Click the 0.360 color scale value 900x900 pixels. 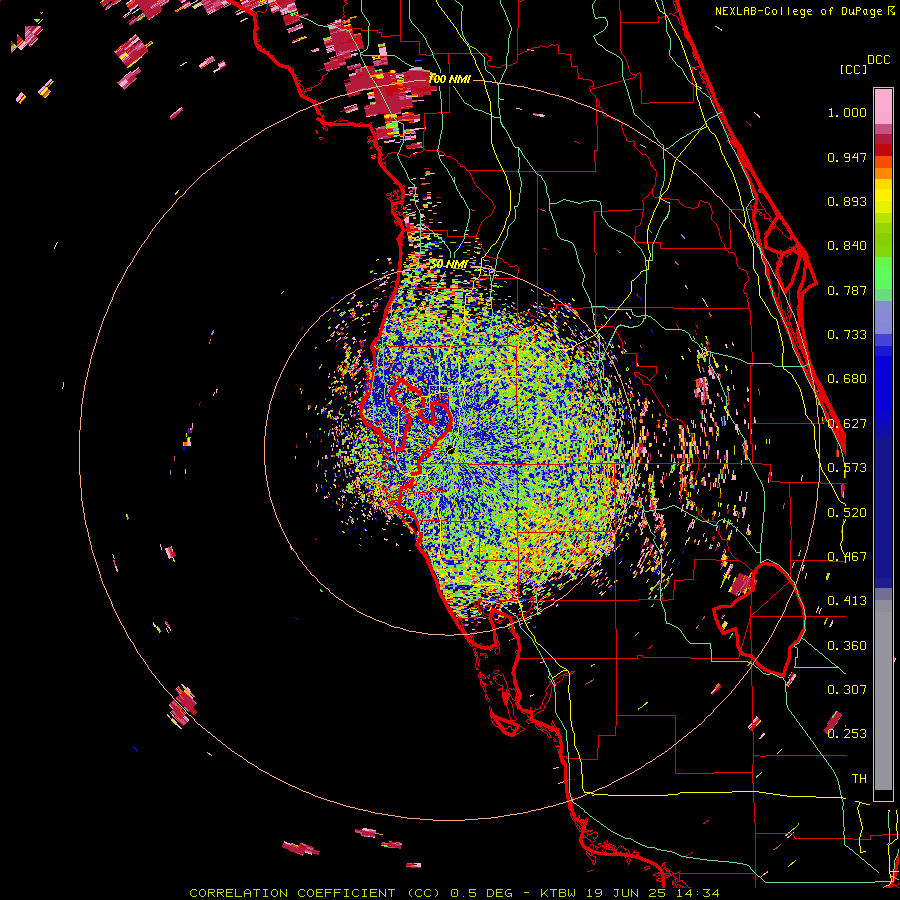[x=847, y=646]
